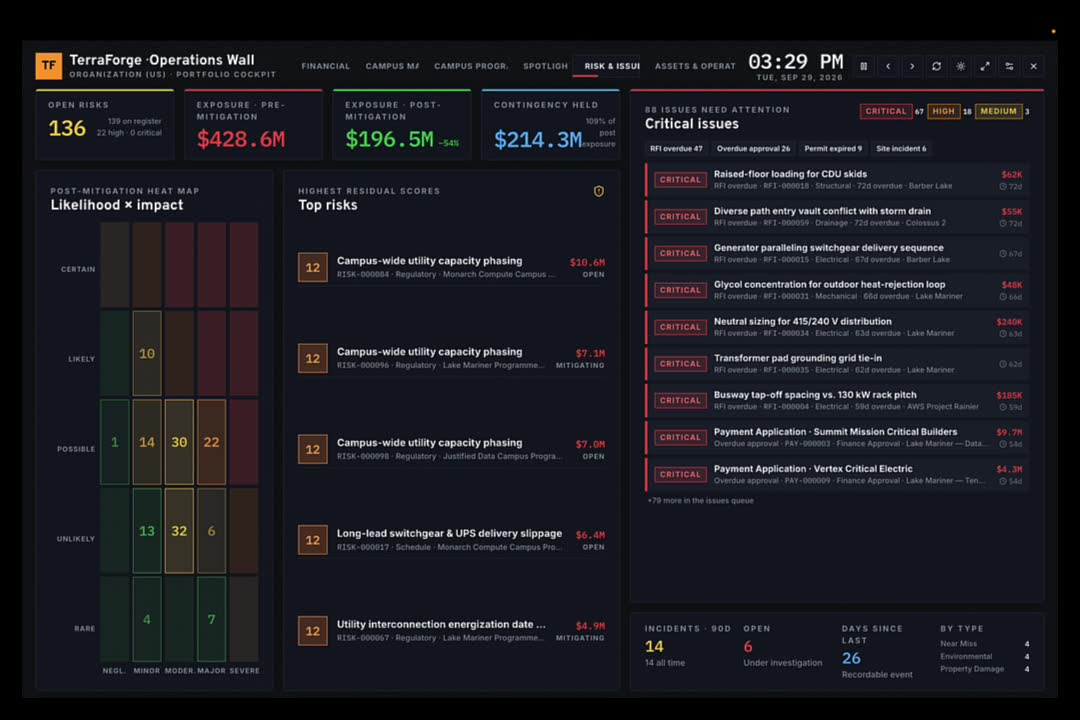Filter issues by CRITICAL badge
The height and width of the screenshot is (720, 1080).
pos(886,111)
